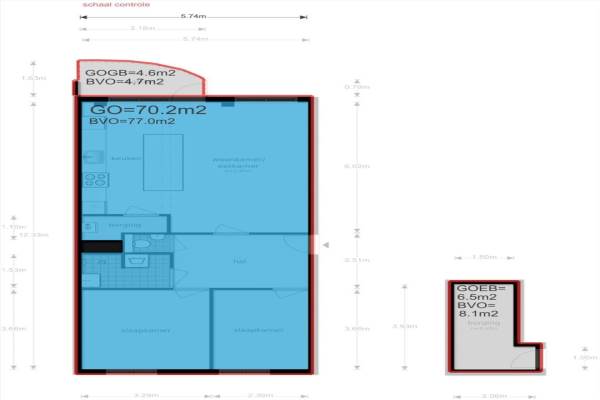Click the entrance arrow on right wall
The width and height of the screenshot is (600, 400).
(319, 243)
